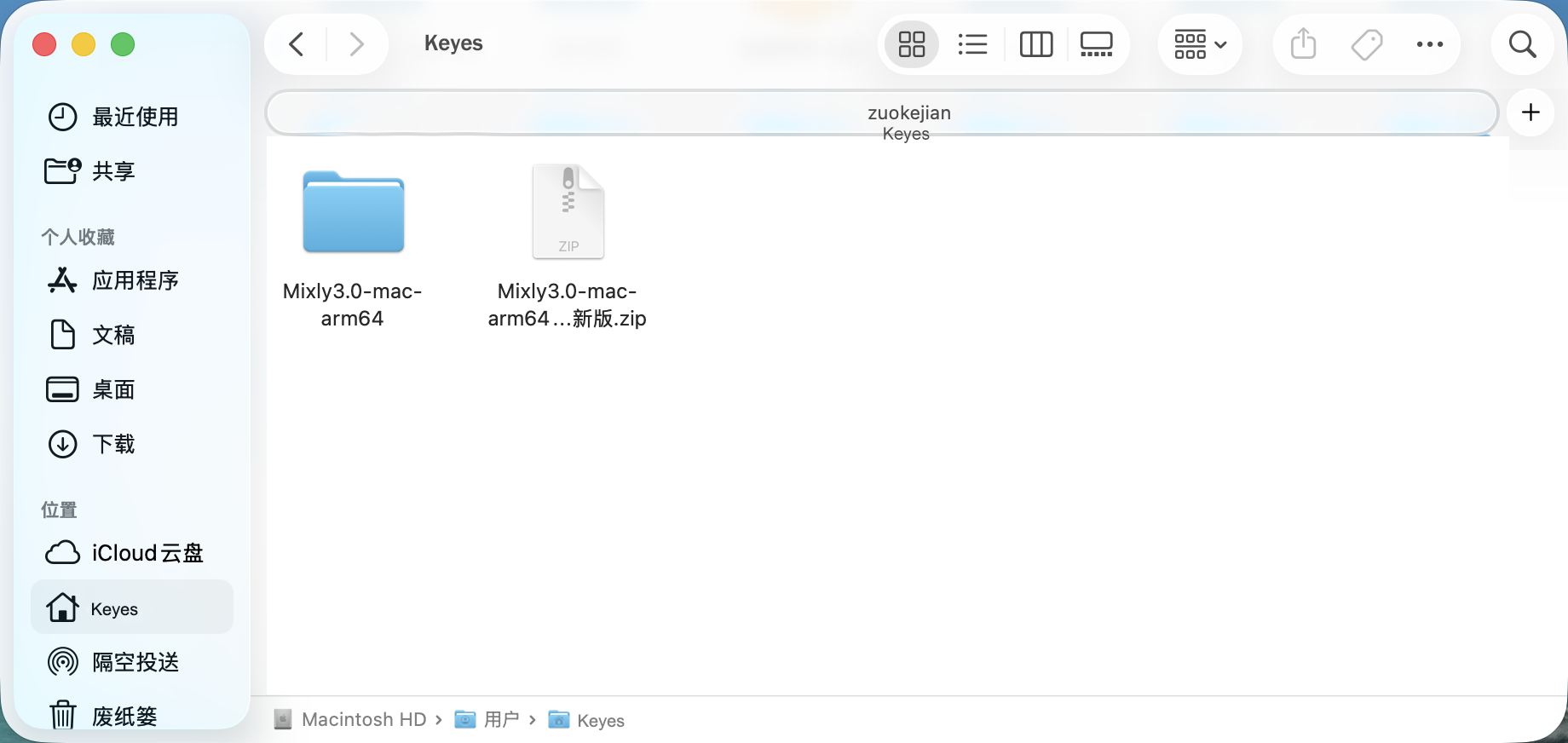Screen dimensions: 1568x743
Task: Click the tag icon to edit tags
Action: tap(1367, 44)
